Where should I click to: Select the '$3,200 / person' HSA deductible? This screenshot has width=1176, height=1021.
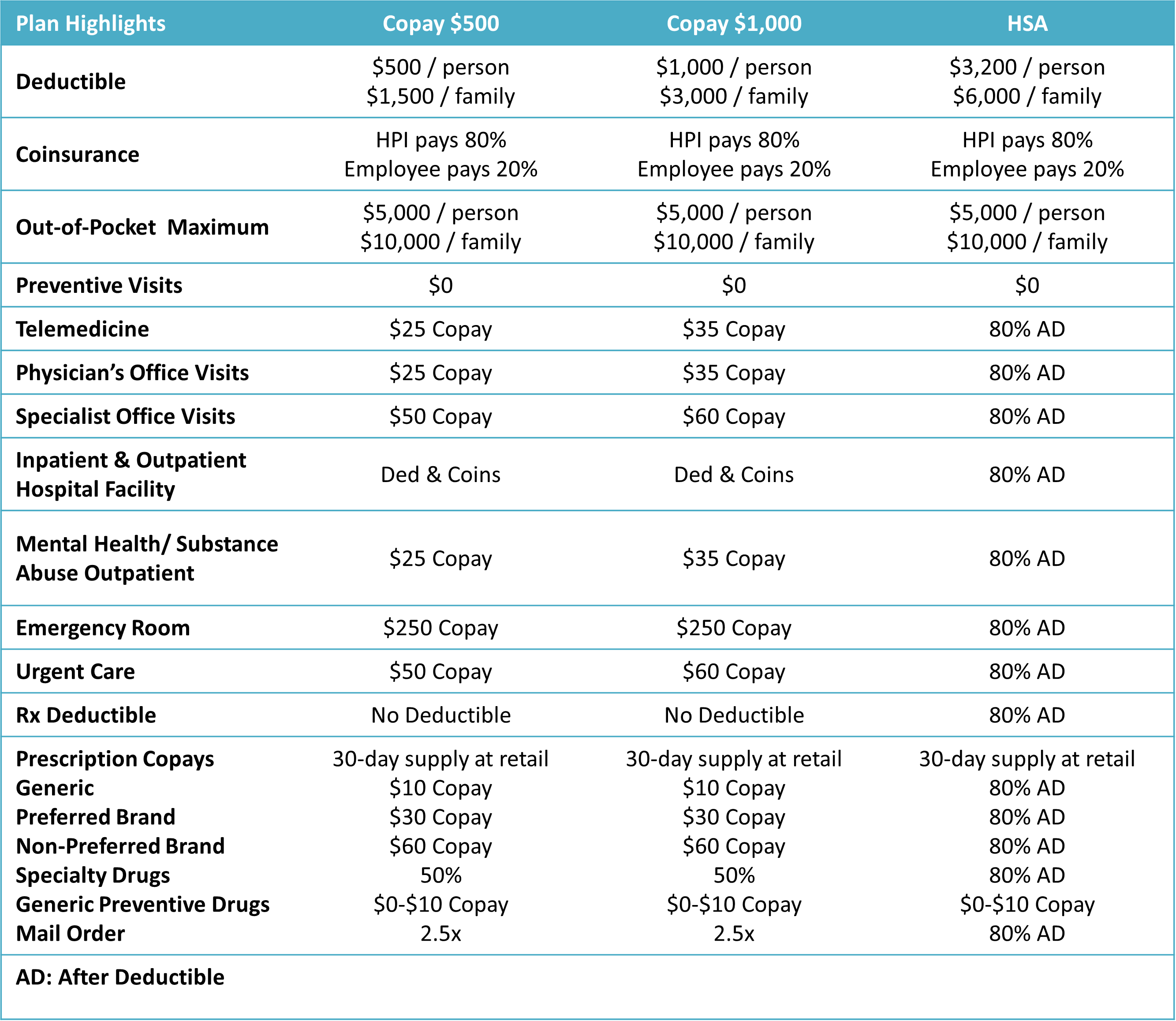pos(1027,67)
